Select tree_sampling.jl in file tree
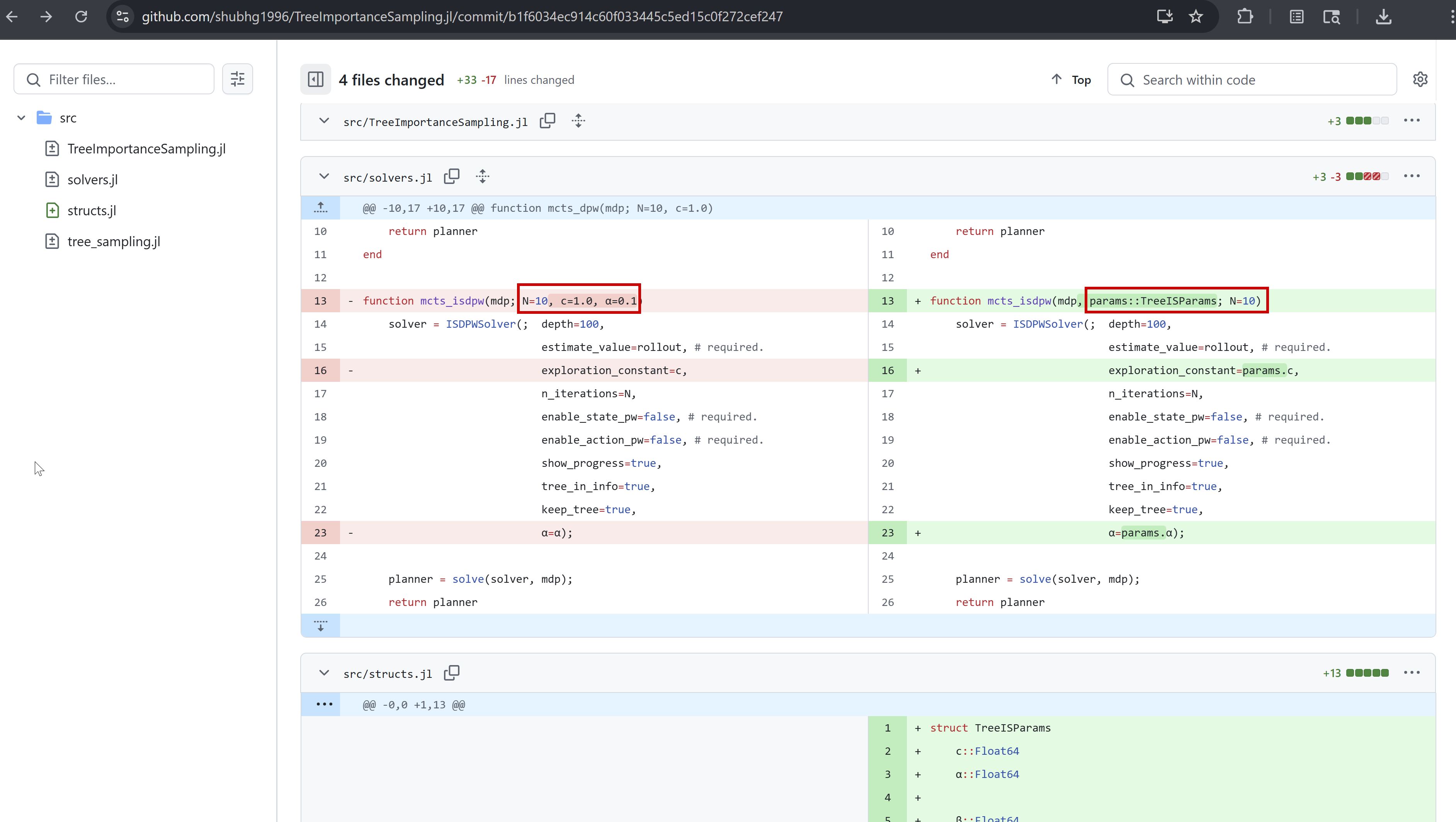1456x822 pixels. (114, 242)
